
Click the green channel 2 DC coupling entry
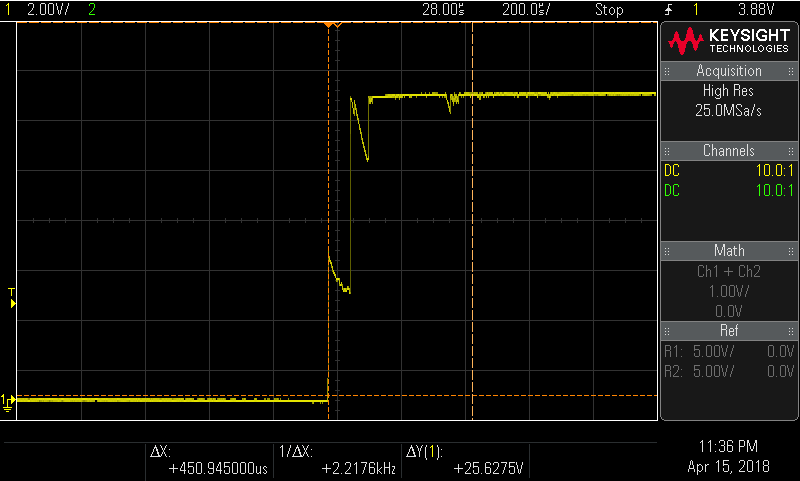(672, 190)
